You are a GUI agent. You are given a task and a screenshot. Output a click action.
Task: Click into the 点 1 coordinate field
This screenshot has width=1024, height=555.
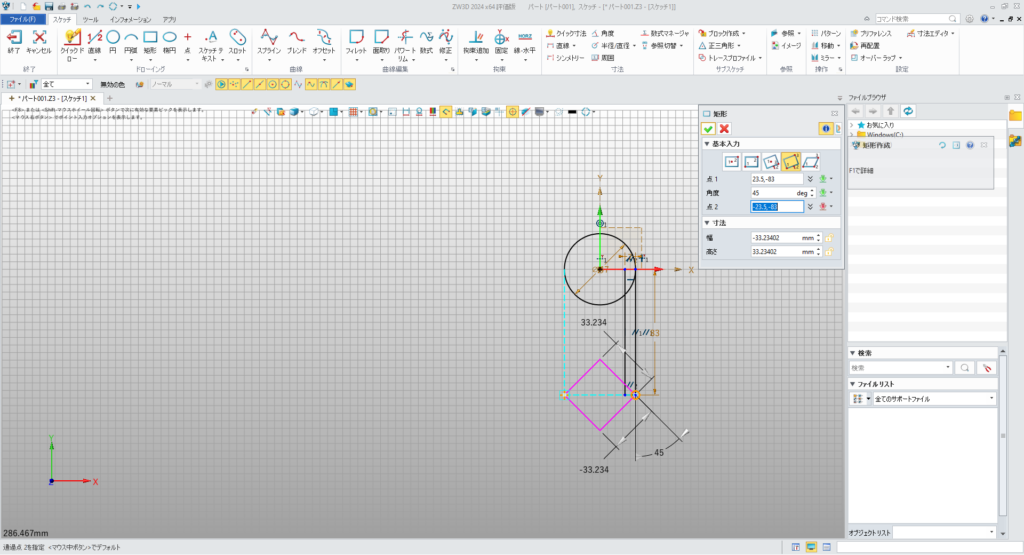click(777, 178)
